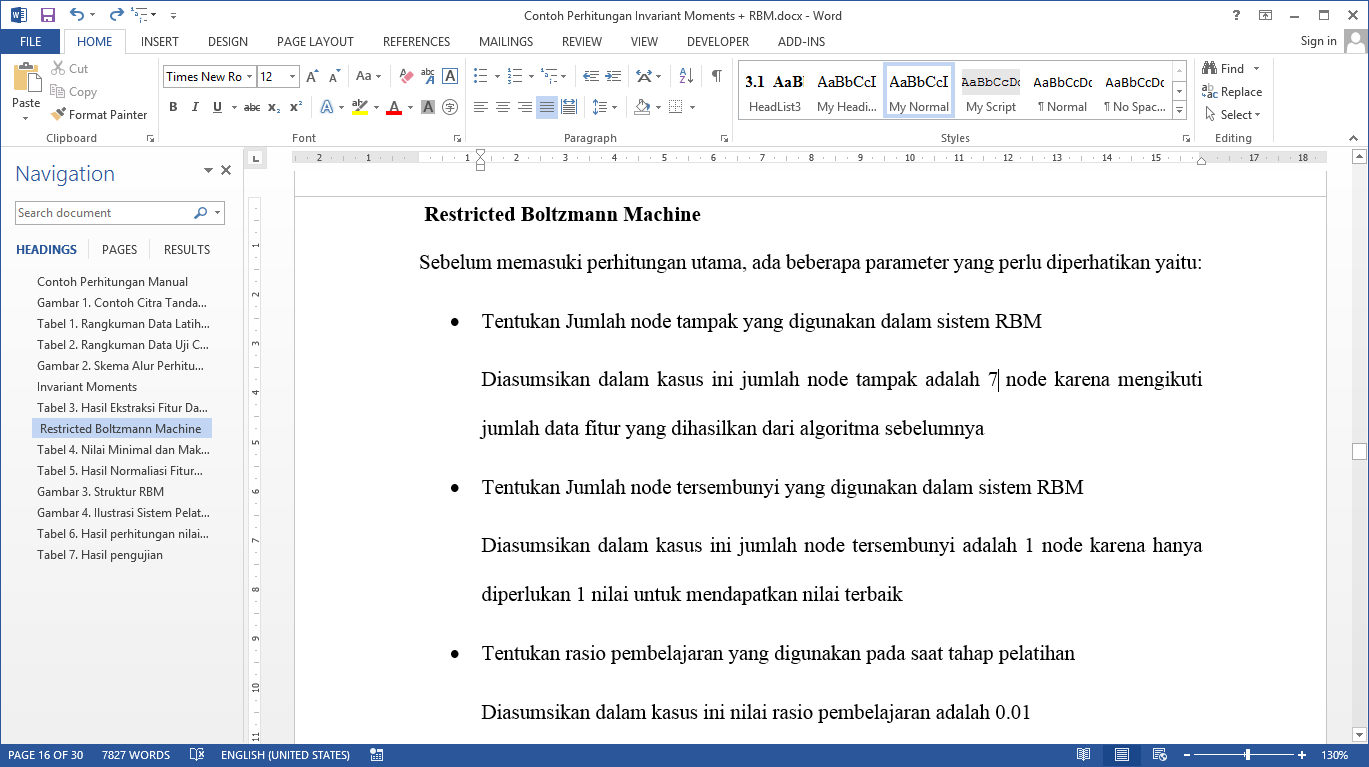
Task: Click the Sort A-Z icon
Action: pos(686,76)
